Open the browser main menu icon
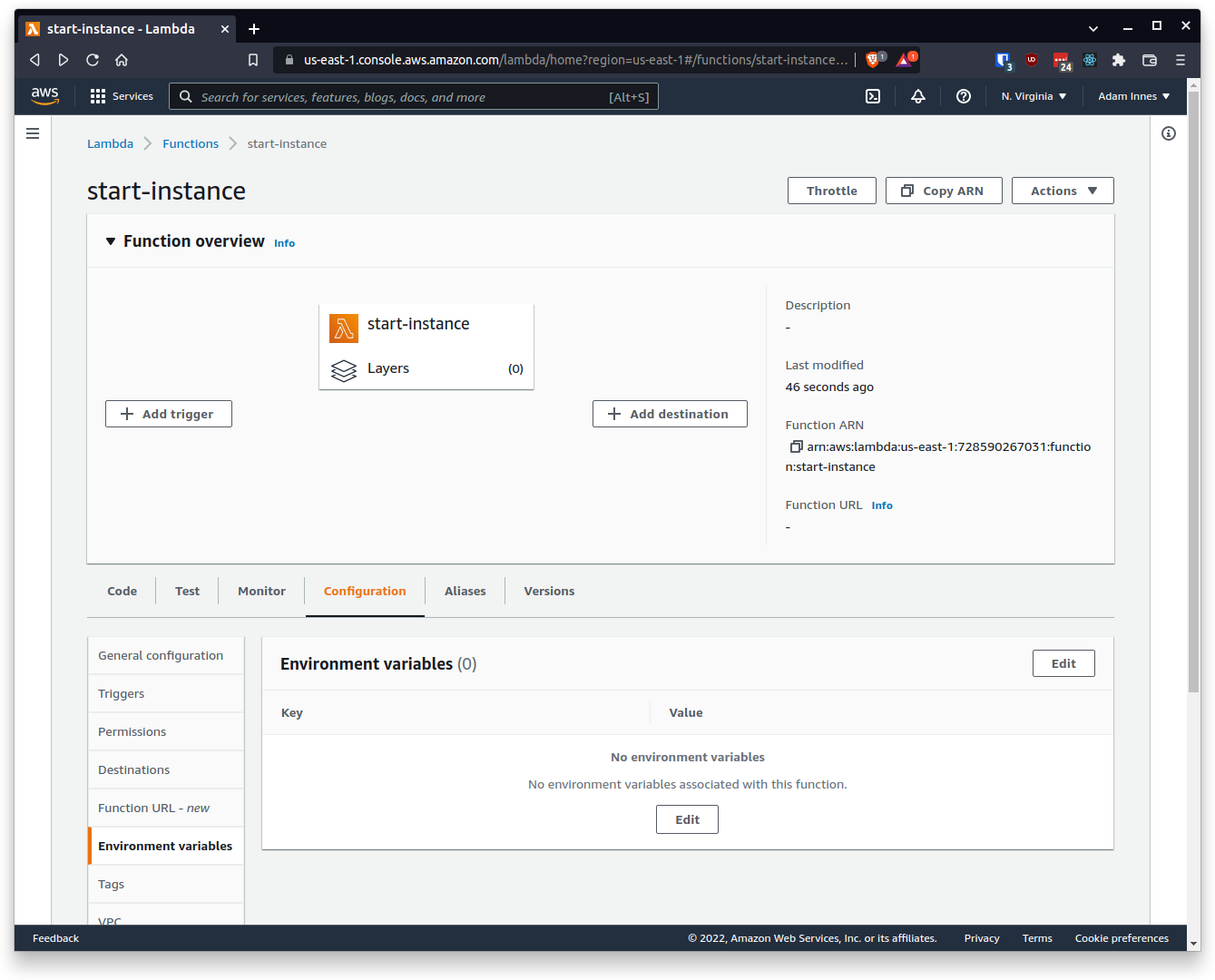Viewport: 1215px width, 980px height. pos(1181,60)
